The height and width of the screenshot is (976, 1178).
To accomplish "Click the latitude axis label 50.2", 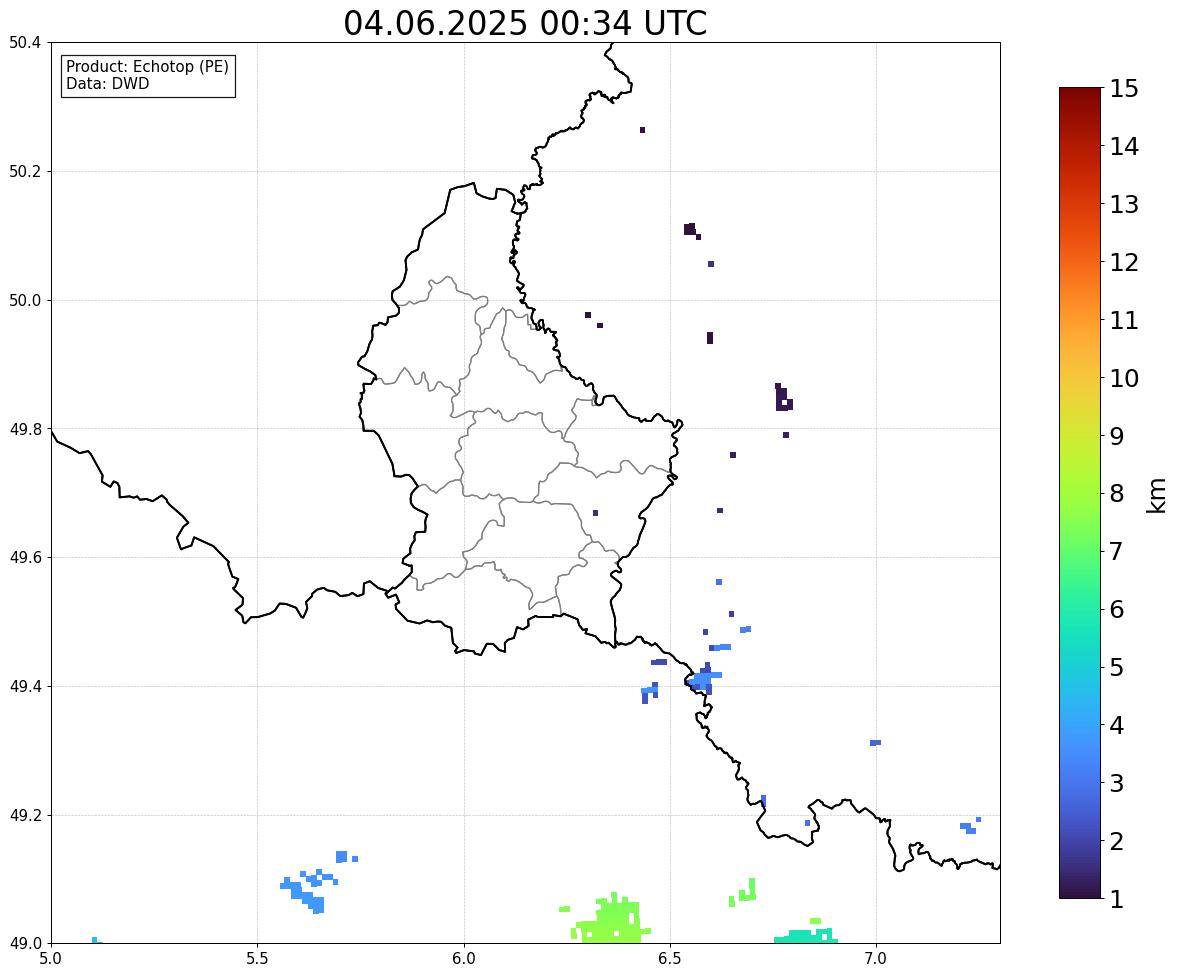I will pyautogui.click(x=25, y=171).
